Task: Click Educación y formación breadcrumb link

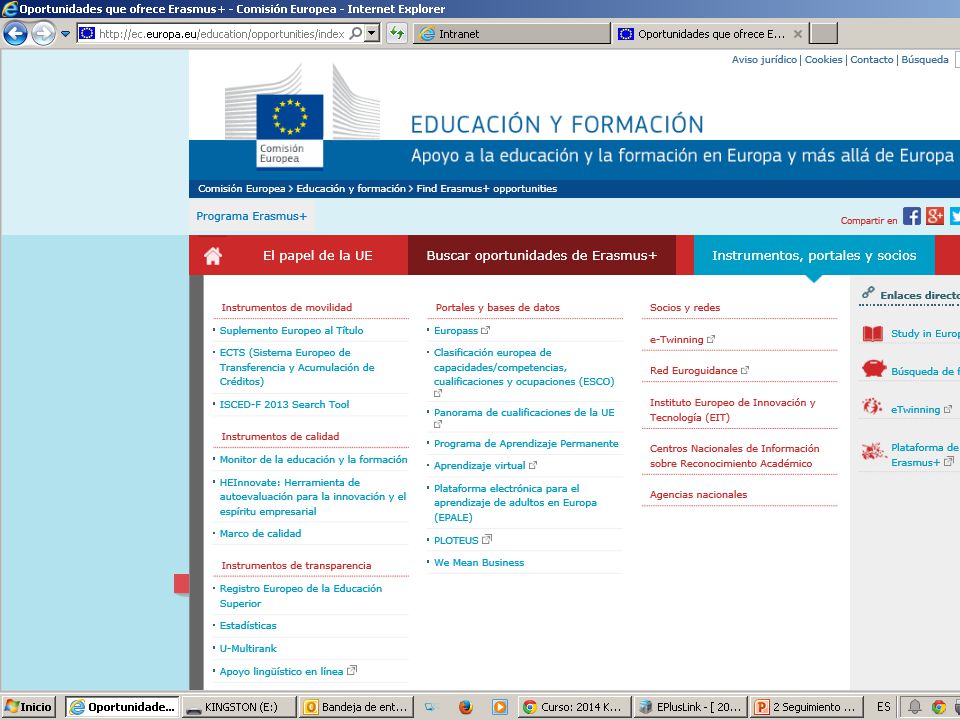Action: 351,189
